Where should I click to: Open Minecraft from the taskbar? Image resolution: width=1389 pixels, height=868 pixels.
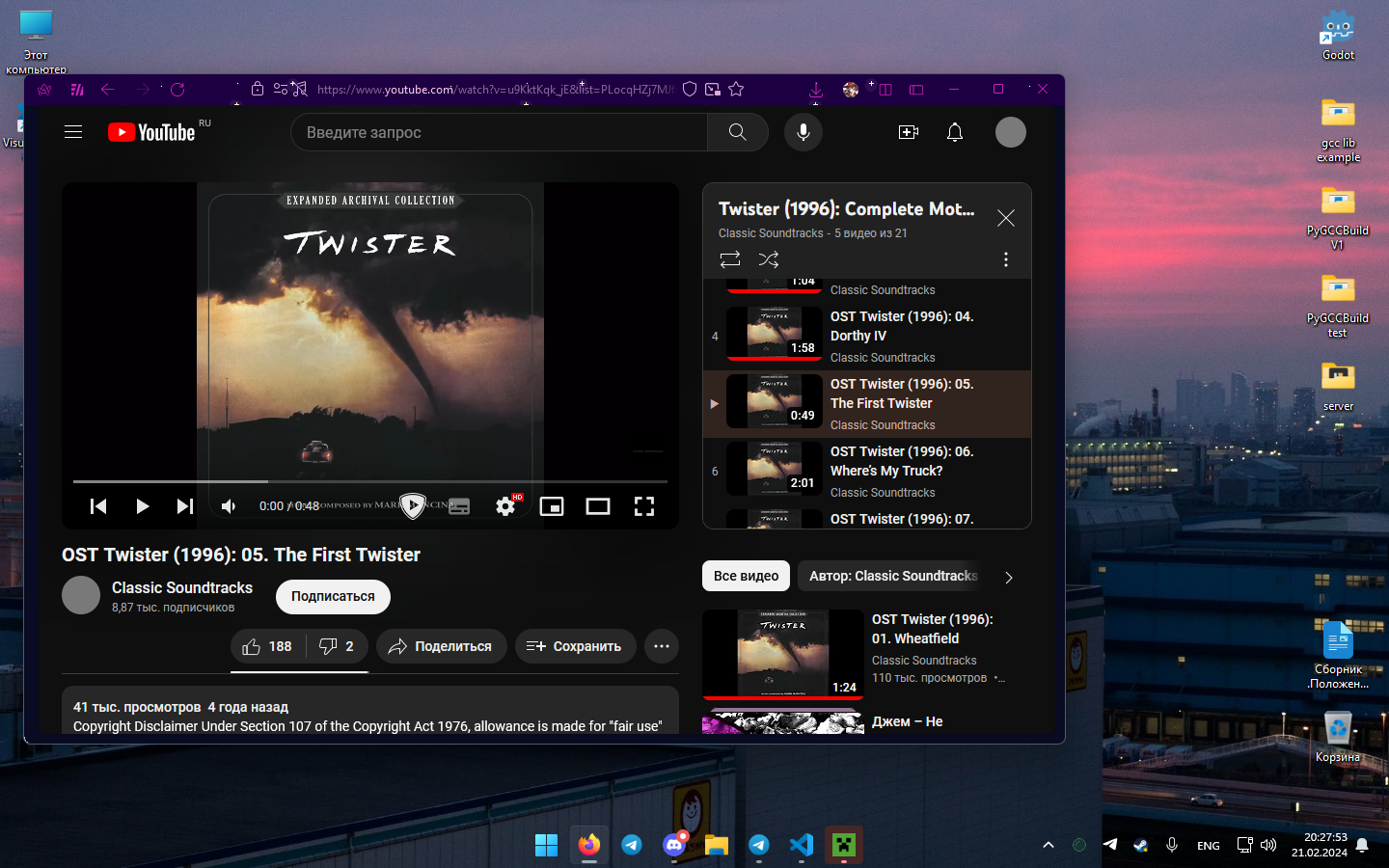[844, 845]
